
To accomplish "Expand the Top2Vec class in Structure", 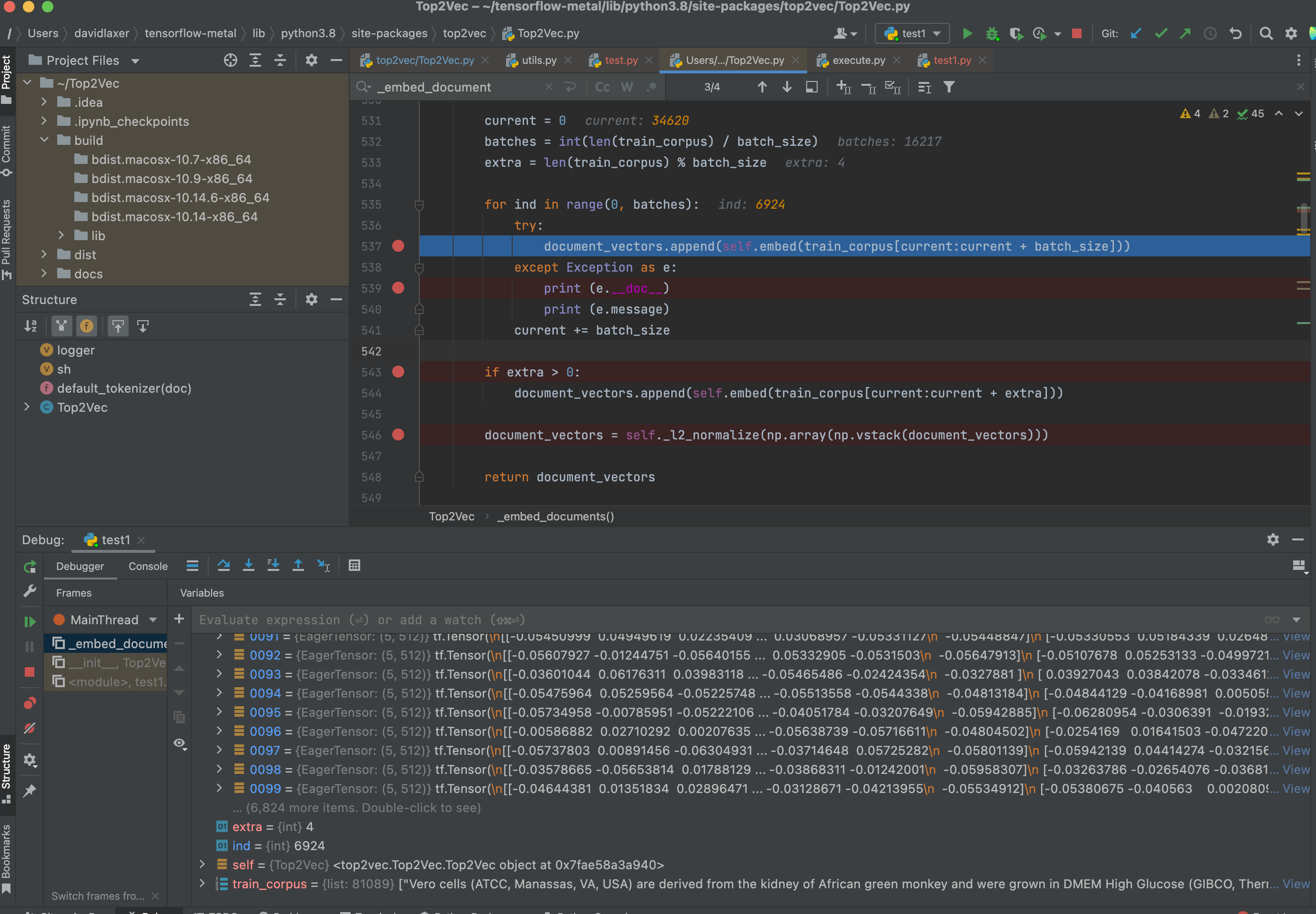I will pyautogui.click(x=27, y=407).
